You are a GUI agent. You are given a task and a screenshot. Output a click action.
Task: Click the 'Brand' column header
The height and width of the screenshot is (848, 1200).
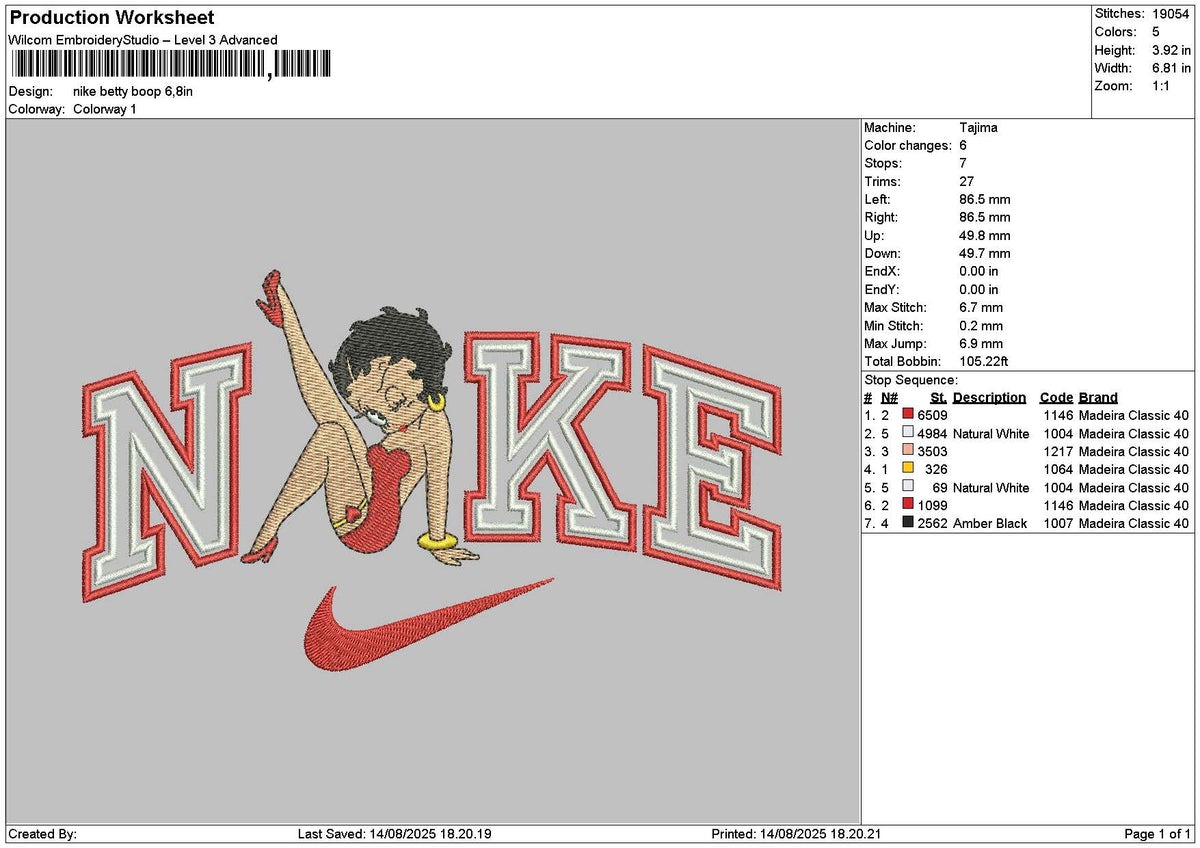[x=1098, y=397]
